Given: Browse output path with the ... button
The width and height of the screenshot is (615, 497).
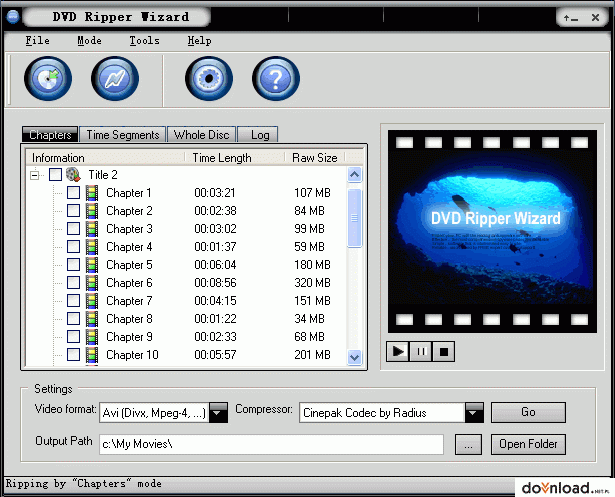Looking at the screenshot, I should (468, 444).
